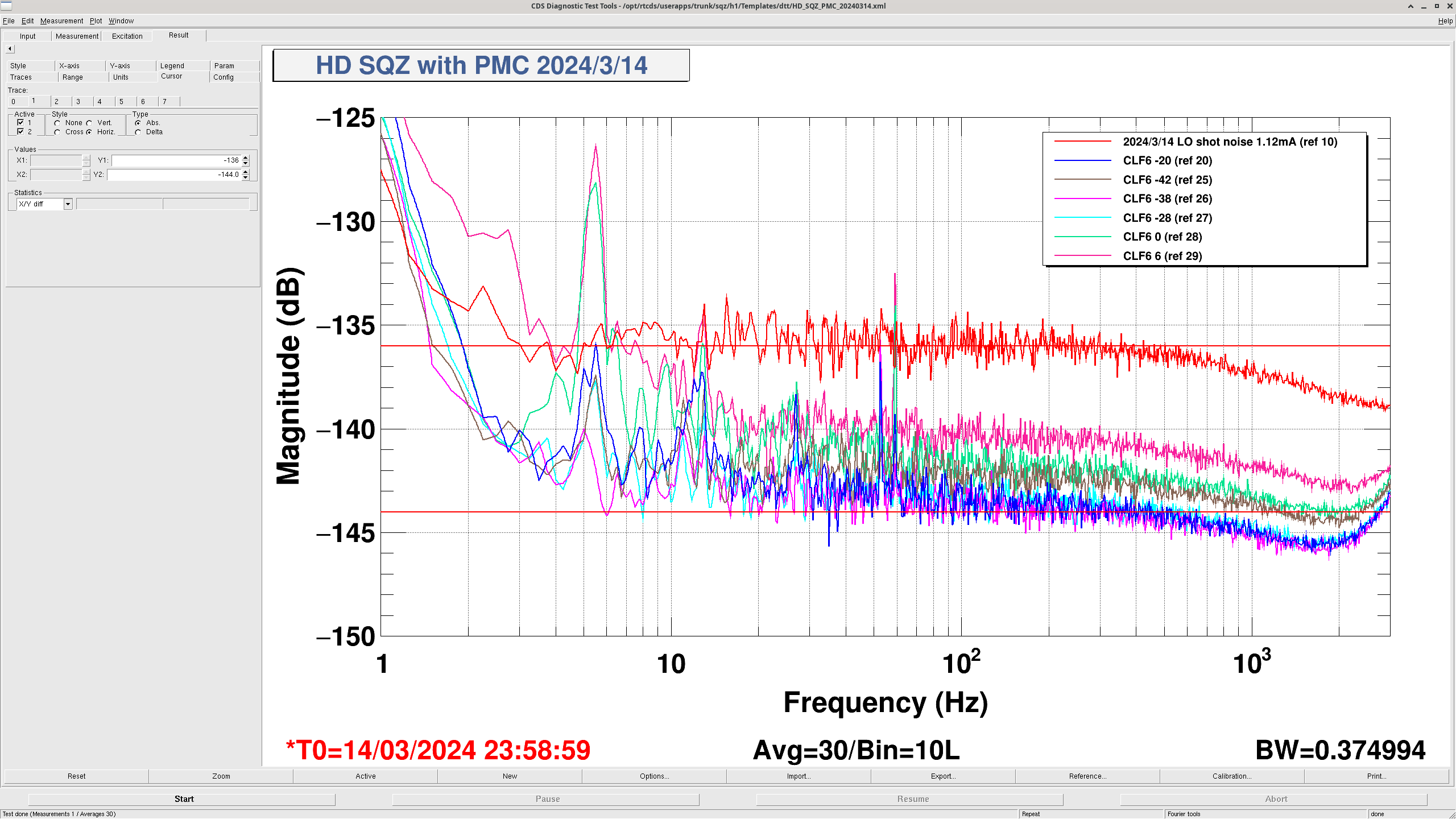Open the Measurement menu
Viewport: 1456px width, 819px height.
point(61,21)
